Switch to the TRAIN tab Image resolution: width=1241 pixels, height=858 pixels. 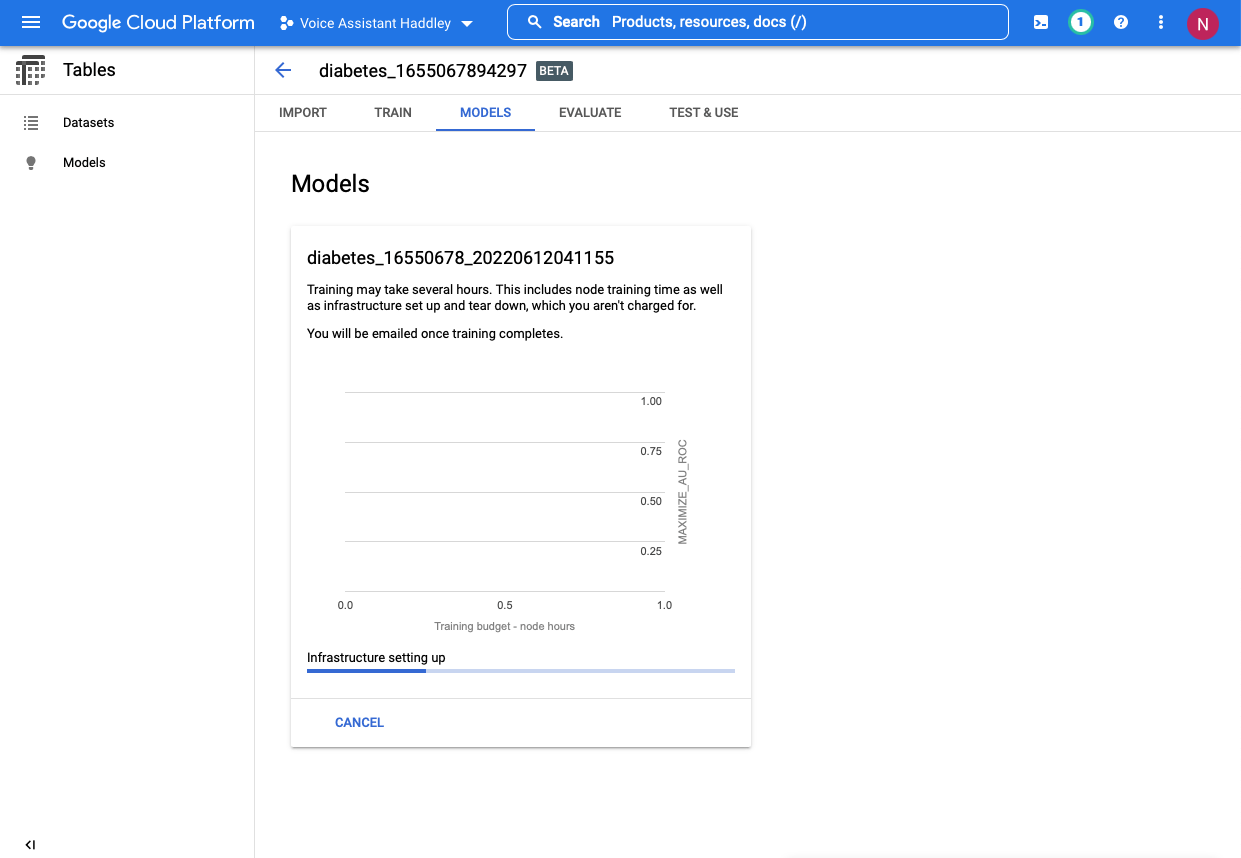pyautogui.click(x=393, y=113)
